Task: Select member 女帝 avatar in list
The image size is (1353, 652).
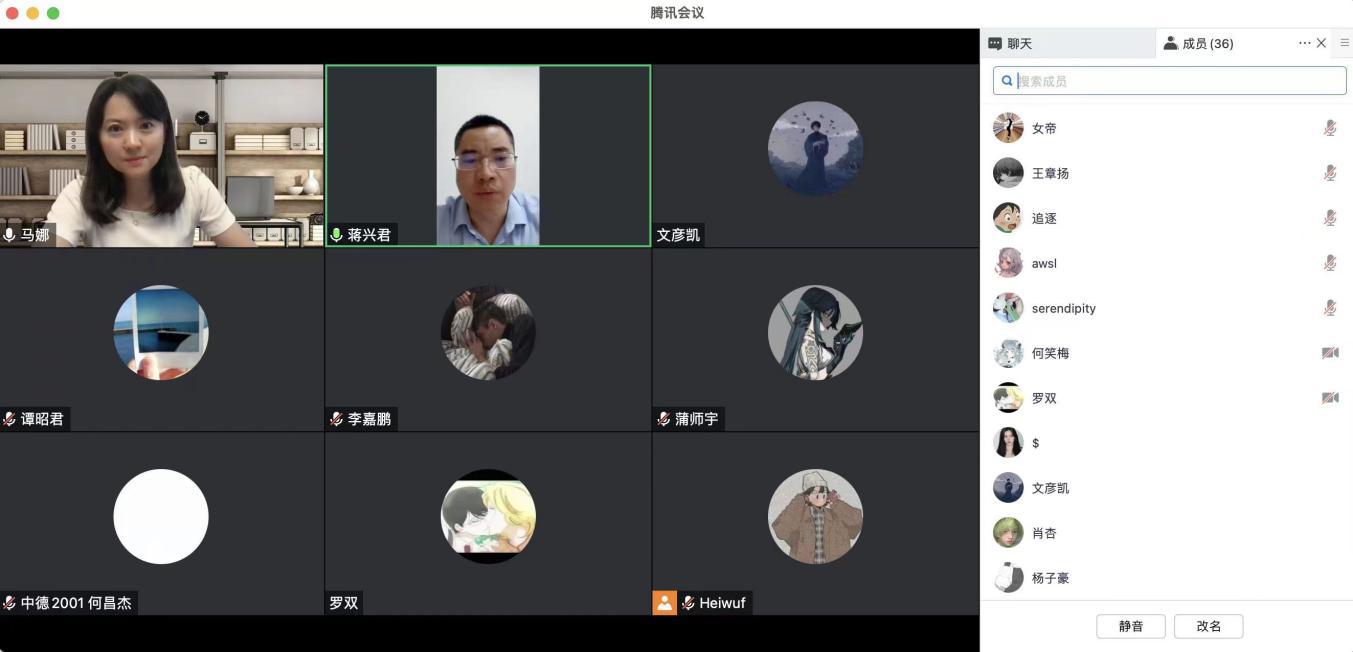Action: tap(1008, 128)
